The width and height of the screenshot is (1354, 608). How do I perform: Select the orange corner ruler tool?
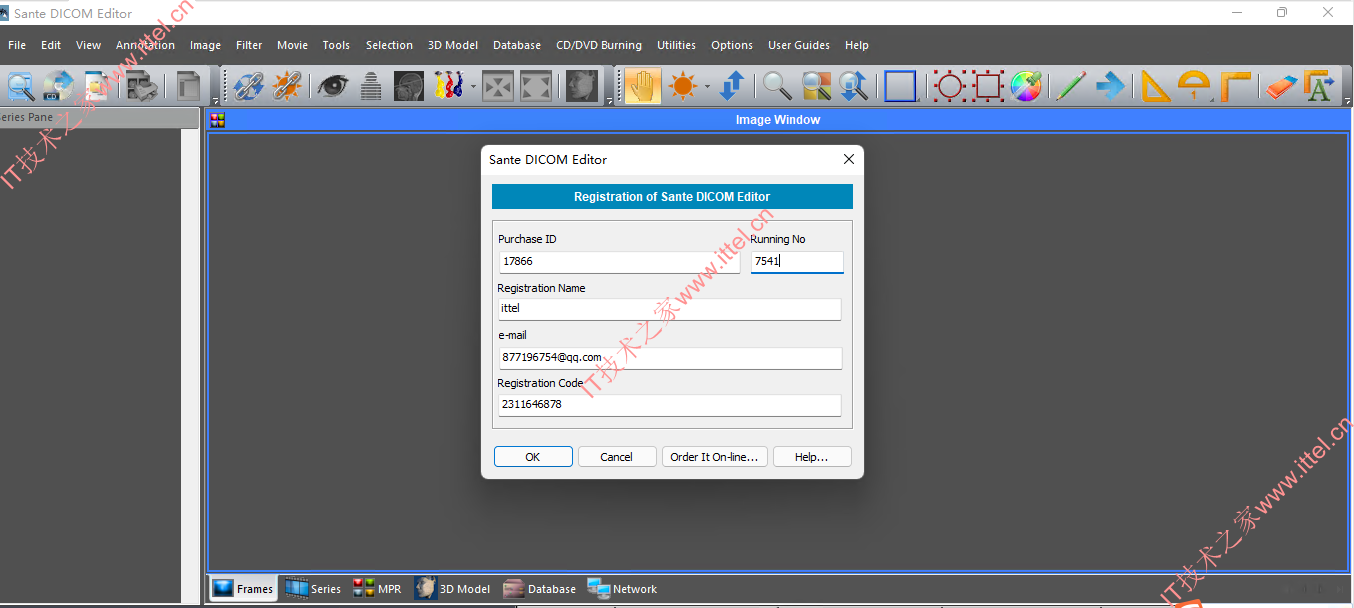(x=1236, y=86)
